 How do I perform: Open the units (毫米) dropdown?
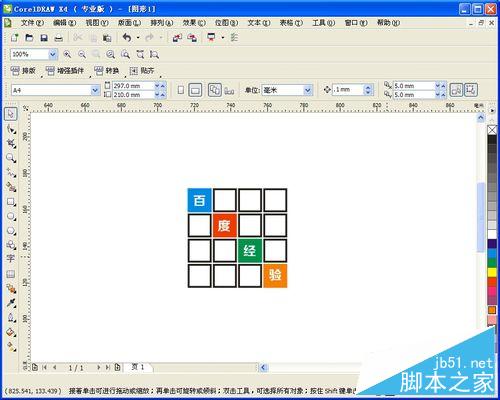tap(308, 90)
